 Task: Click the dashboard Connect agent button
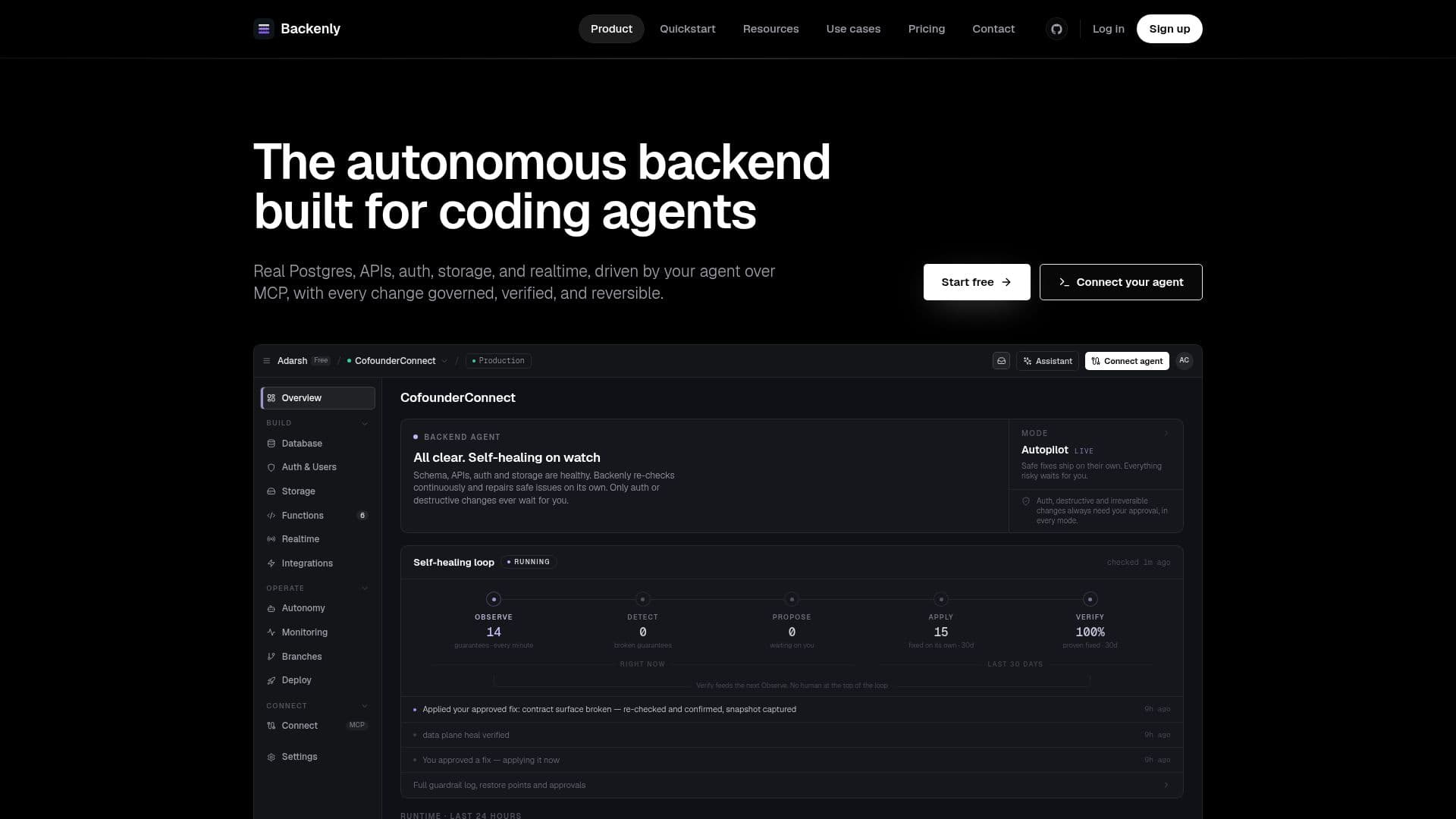[x=1127, y=361]
